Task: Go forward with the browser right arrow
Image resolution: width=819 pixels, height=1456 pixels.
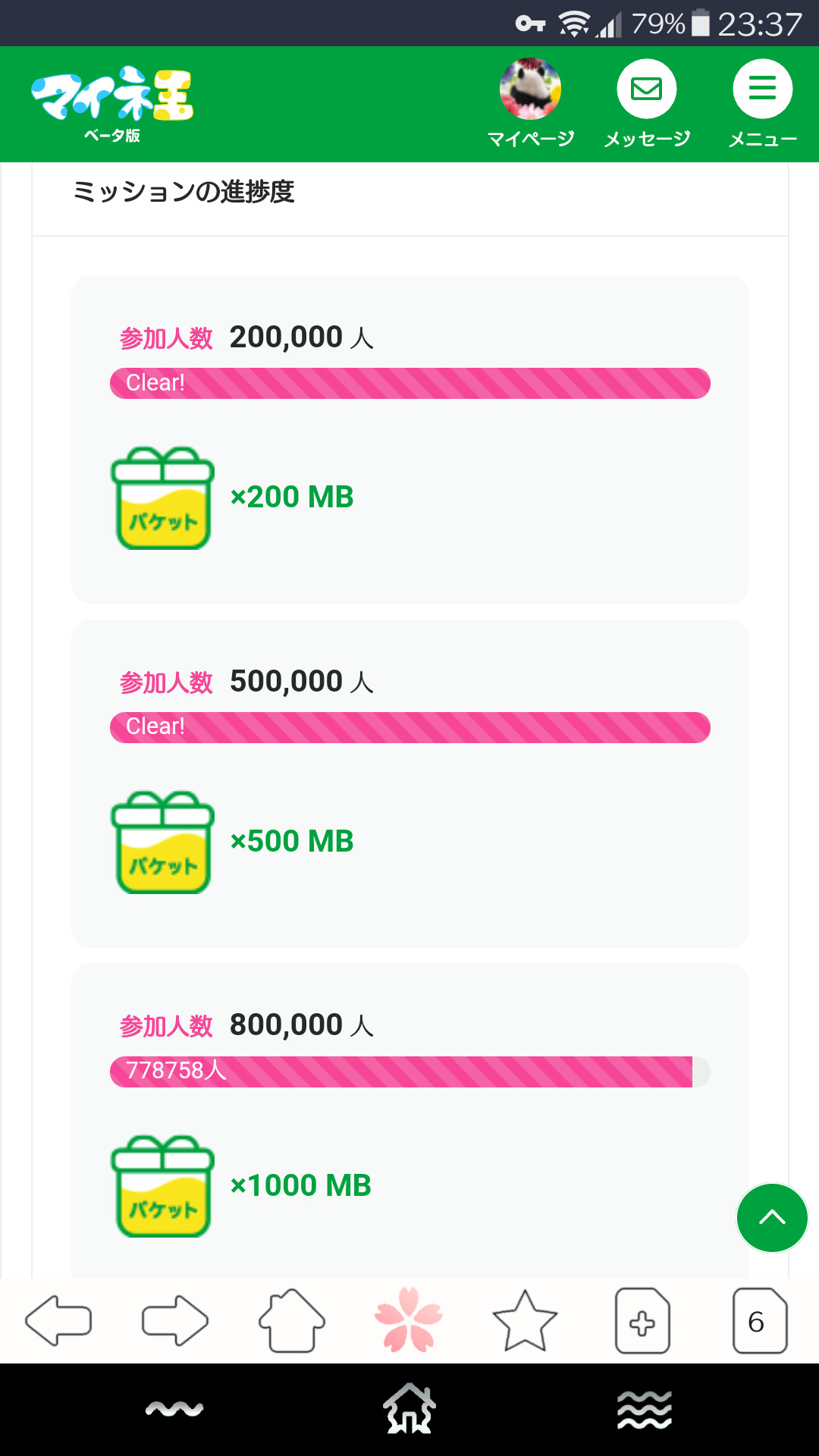Action: [175, 1321]
